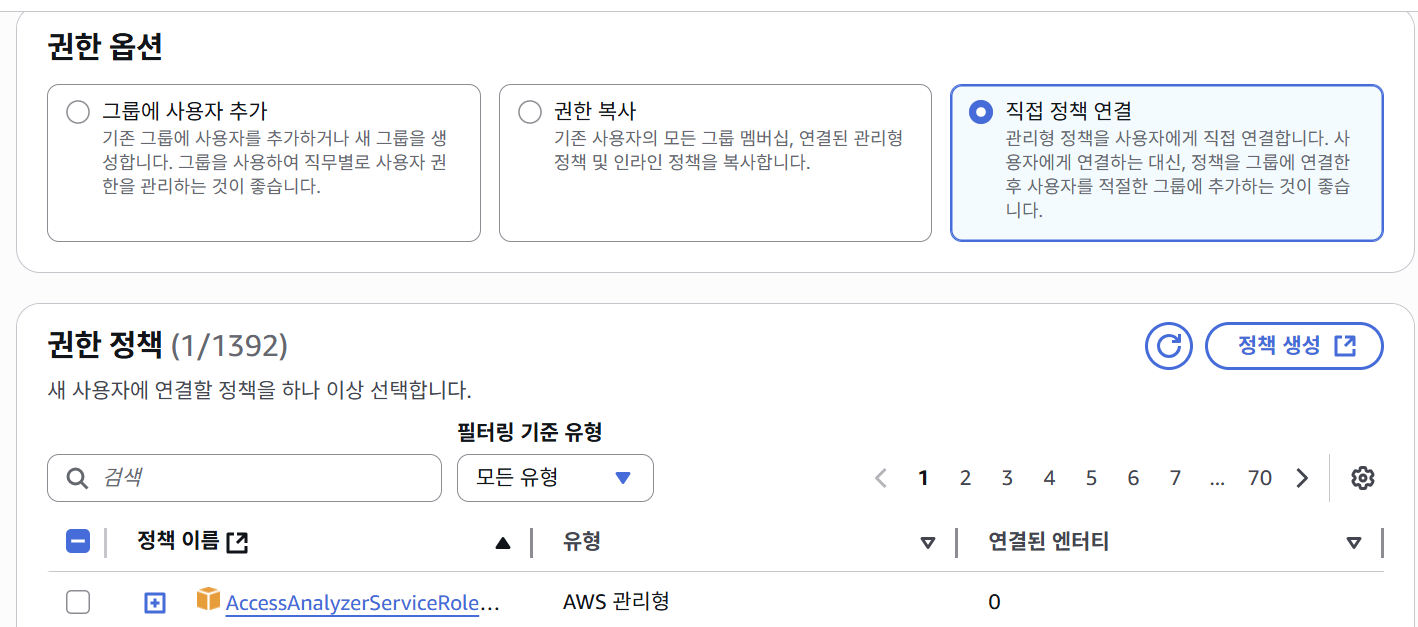
Task: Click the external link icon beside 정책 이름
Action: [237, 542]
